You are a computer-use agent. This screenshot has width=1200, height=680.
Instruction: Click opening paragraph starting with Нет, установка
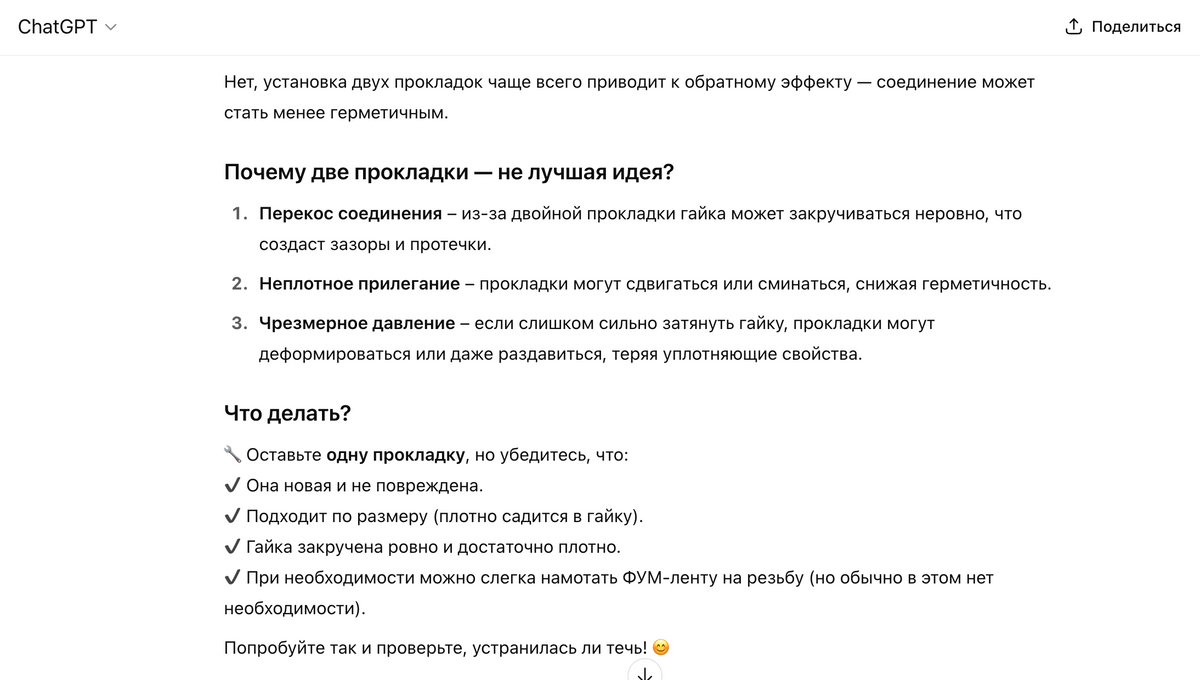tap(629, 97)
